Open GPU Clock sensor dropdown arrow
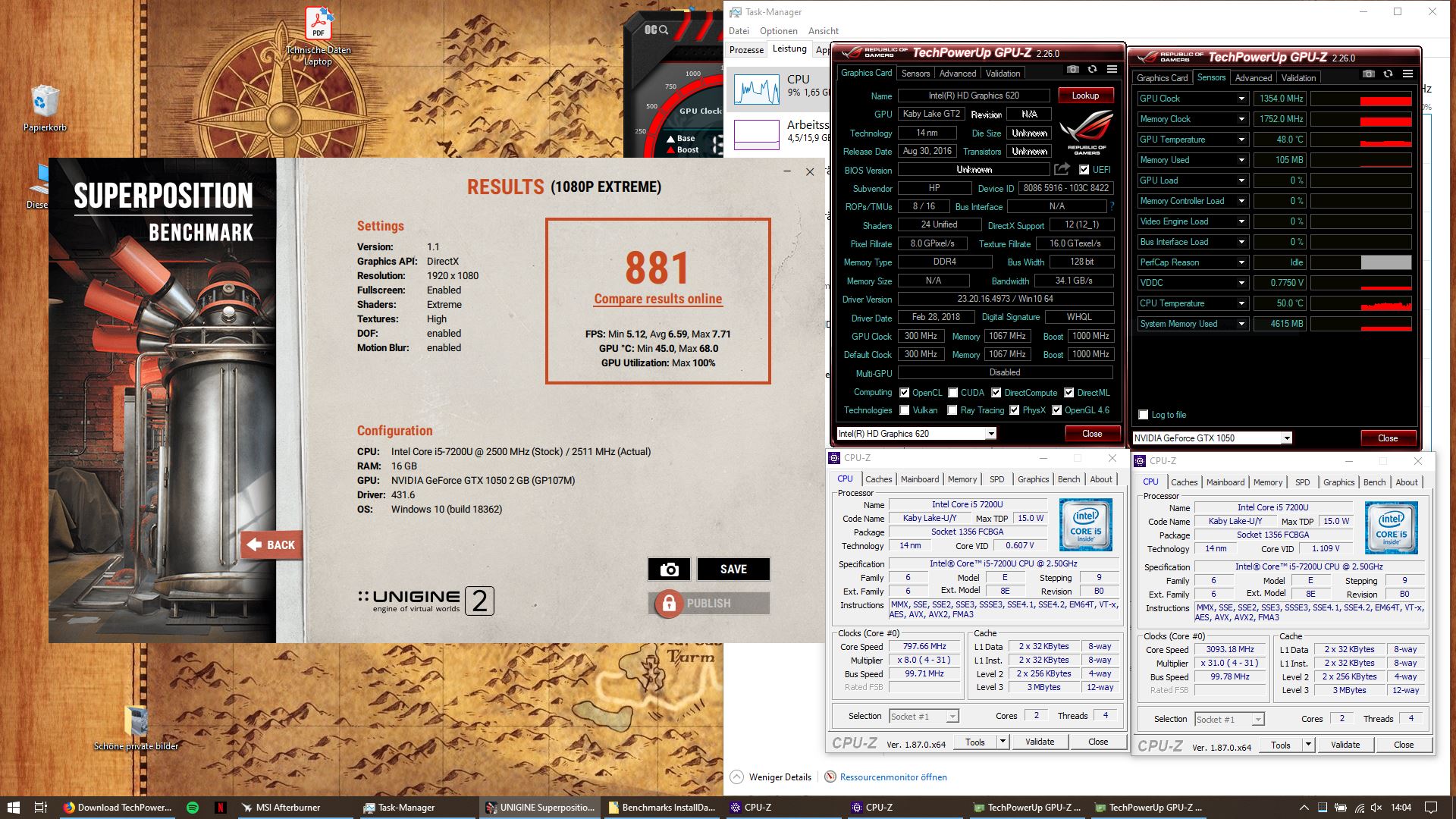The image size is (1456, 819). tap(1241, 99)
